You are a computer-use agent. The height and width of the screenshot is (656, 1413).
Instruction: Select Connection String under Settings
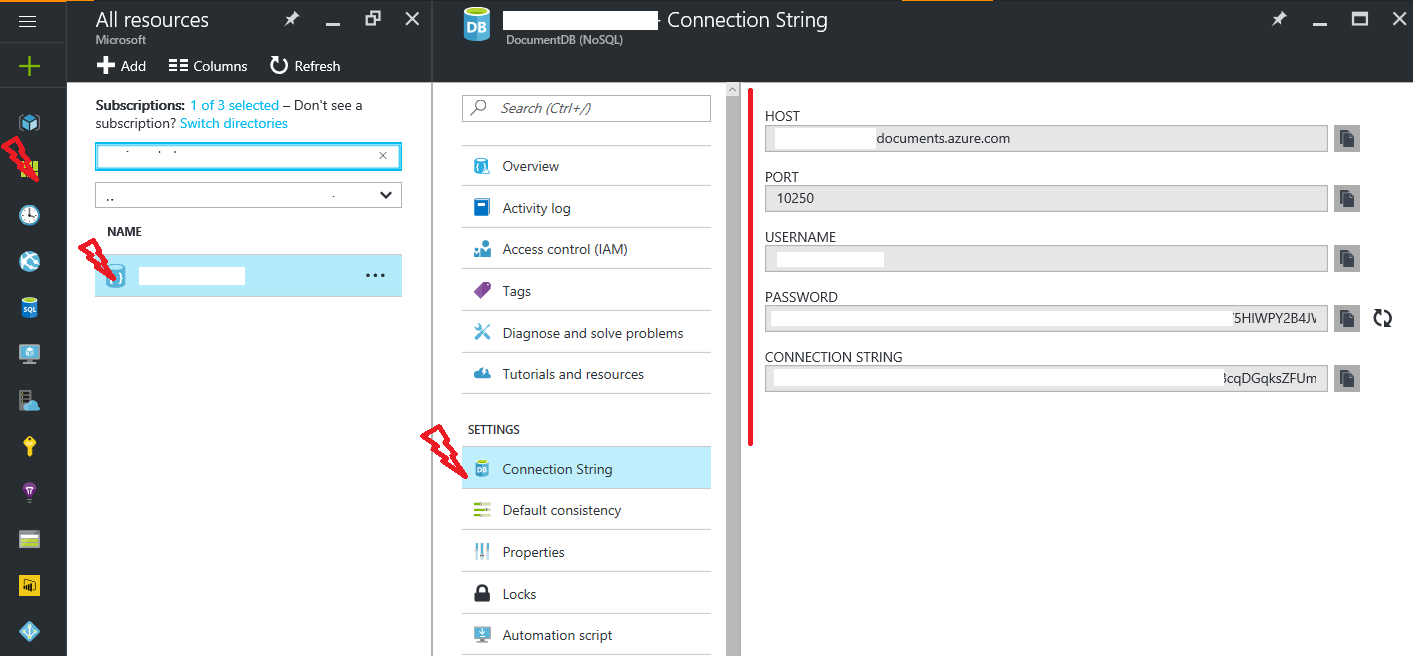coord(586,468)
